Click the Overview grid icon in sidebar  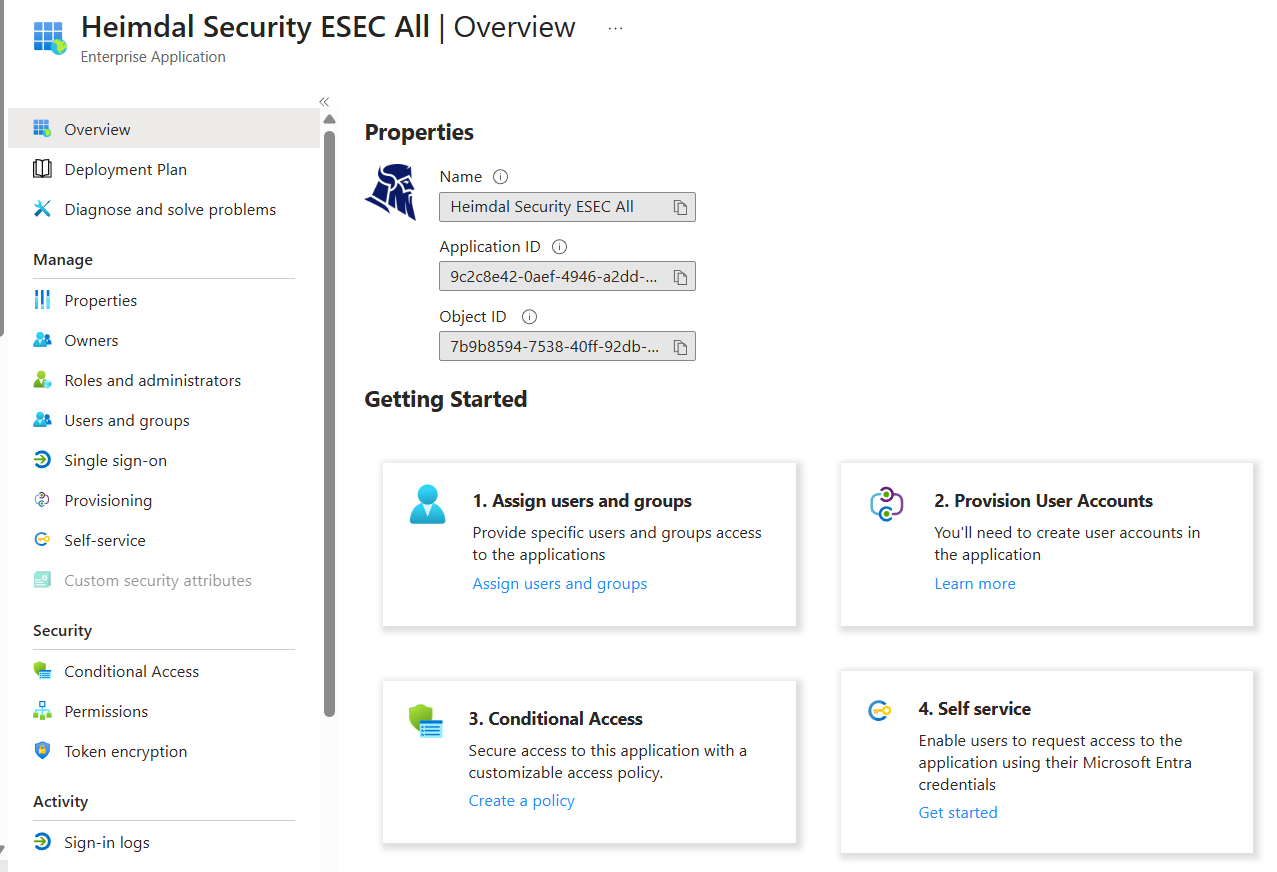42,129
